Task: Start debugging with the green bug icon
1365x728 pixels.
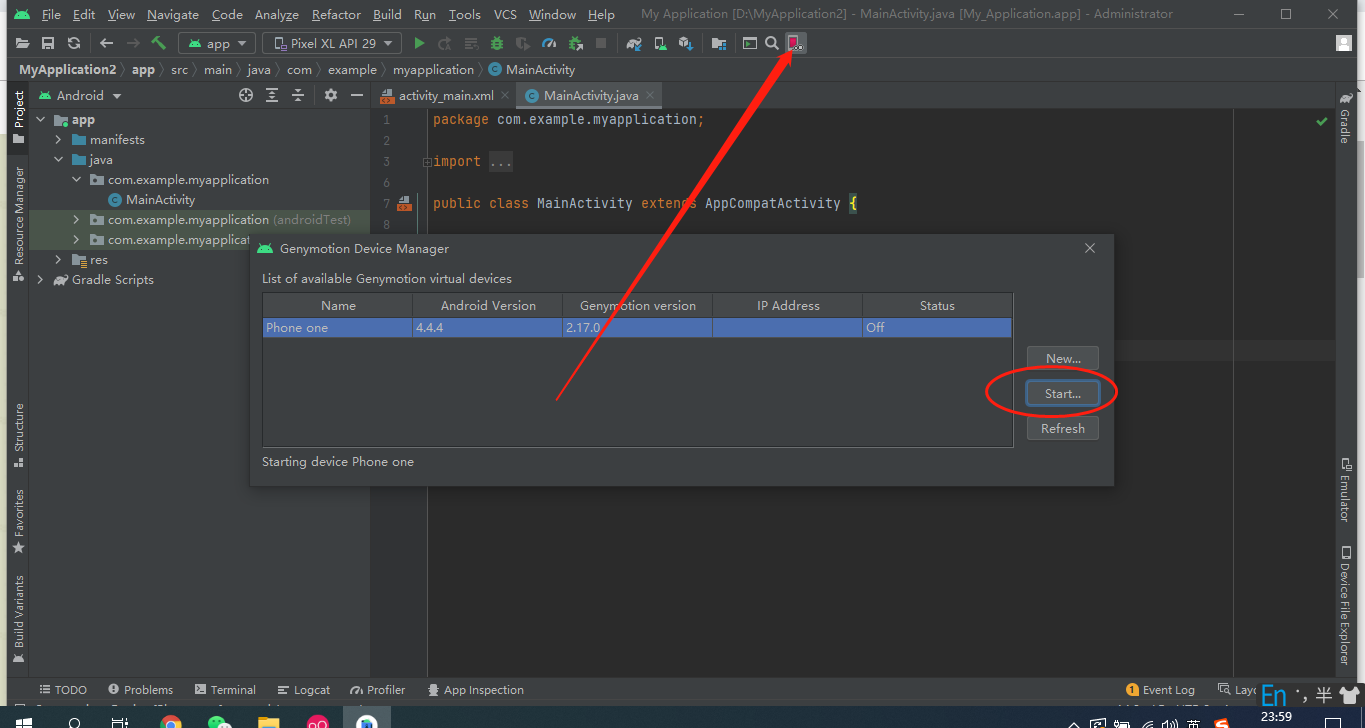Action: 497,43
